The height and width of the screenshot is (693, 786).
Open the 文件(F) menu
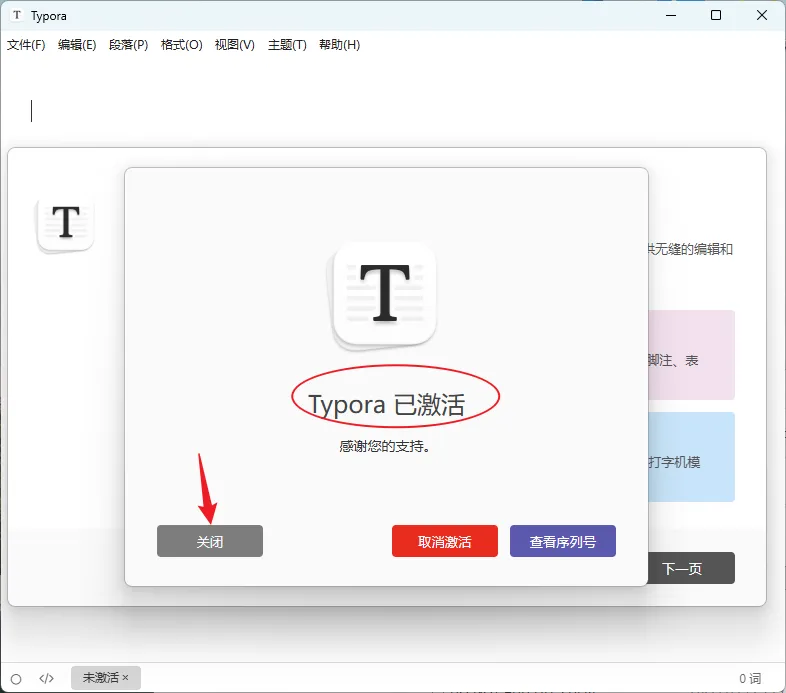(x=26, y=45)
